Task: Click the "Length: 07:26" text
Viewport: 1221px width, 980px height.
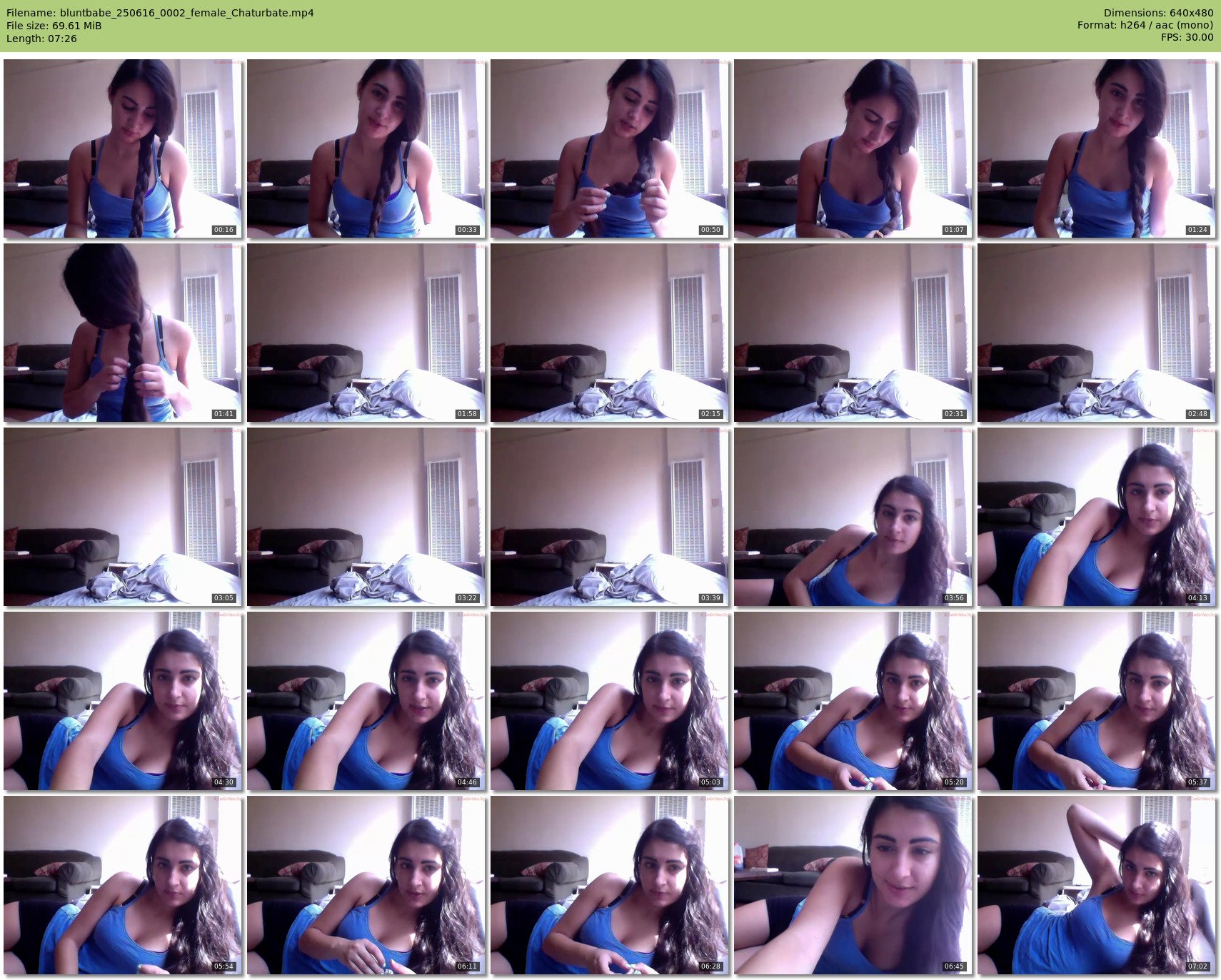Action: tap(41, 39)
